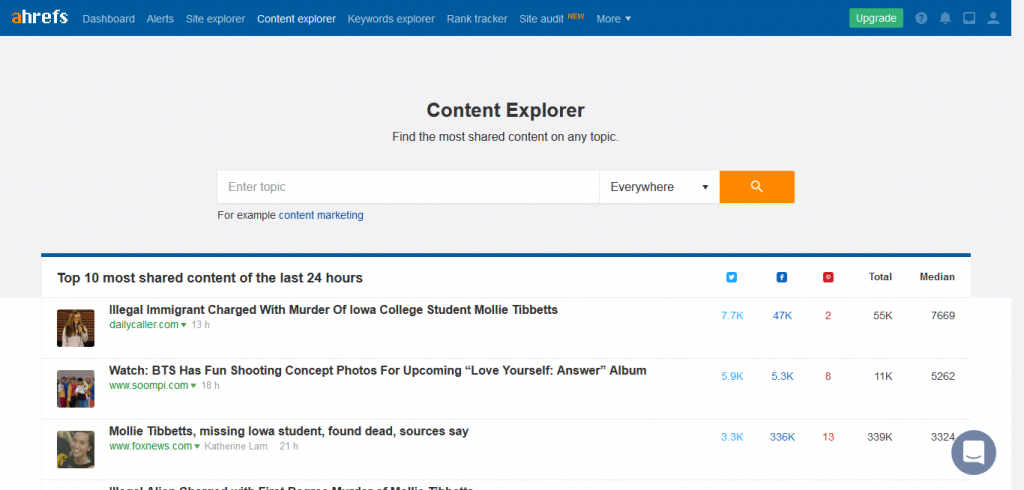Select Content explorer in navigation

tap(296, 19)
